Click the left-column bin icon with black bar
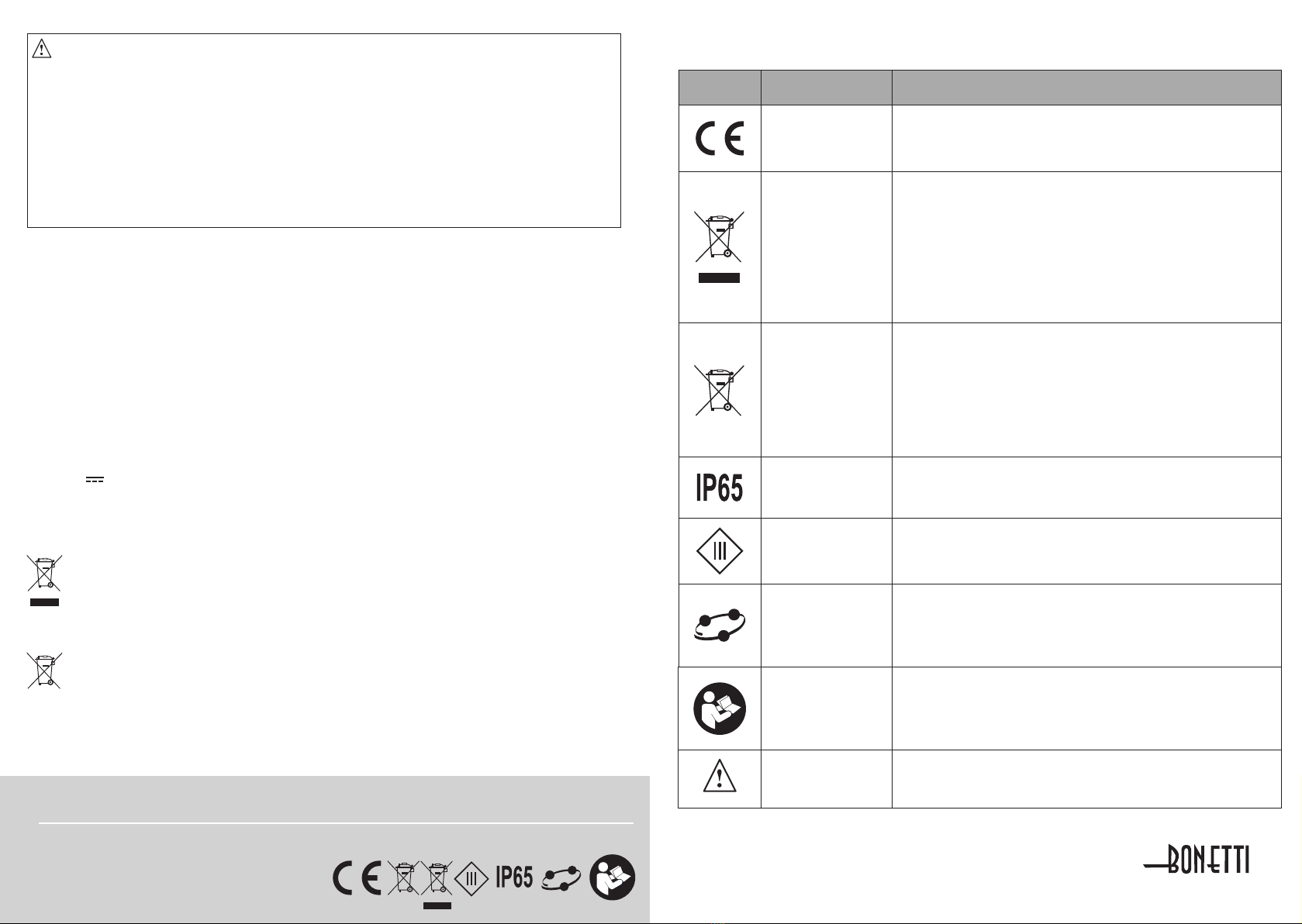This screenshot has width=1302, height=924. tap(45, 579)
